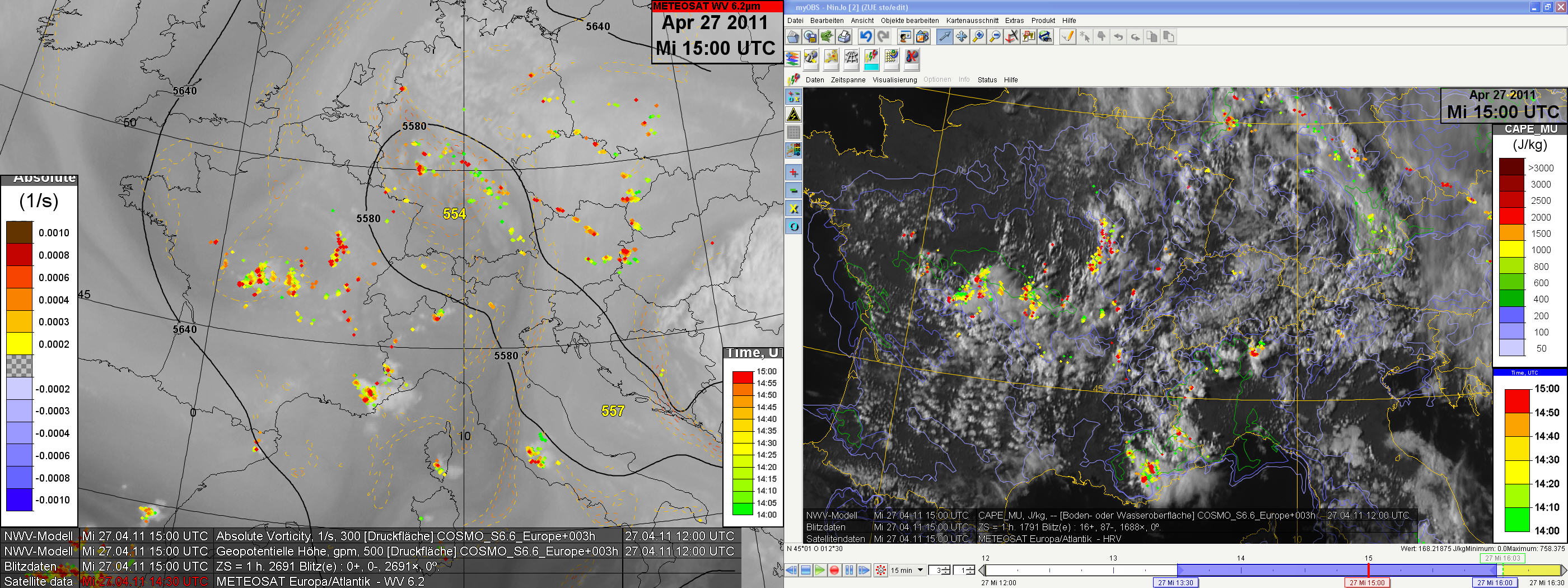The height and width of the screenshot is (588, 1568).
Task: Click the zoom in magnifier tool
Action: [978, 37]
